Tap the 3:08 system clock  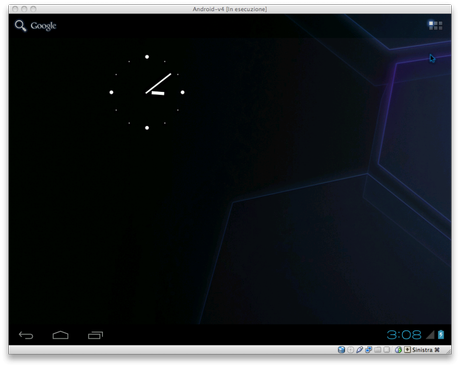tap(404, 335)
